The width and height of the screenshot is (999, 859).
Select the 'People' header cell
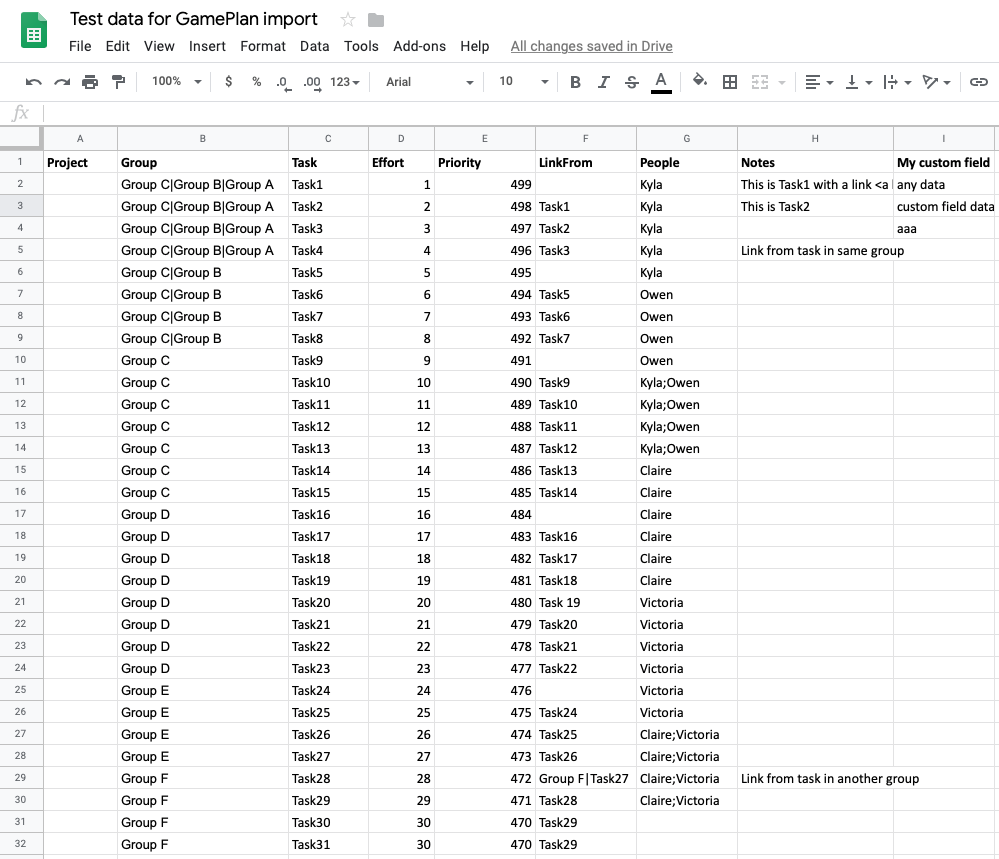coord(686,162)
